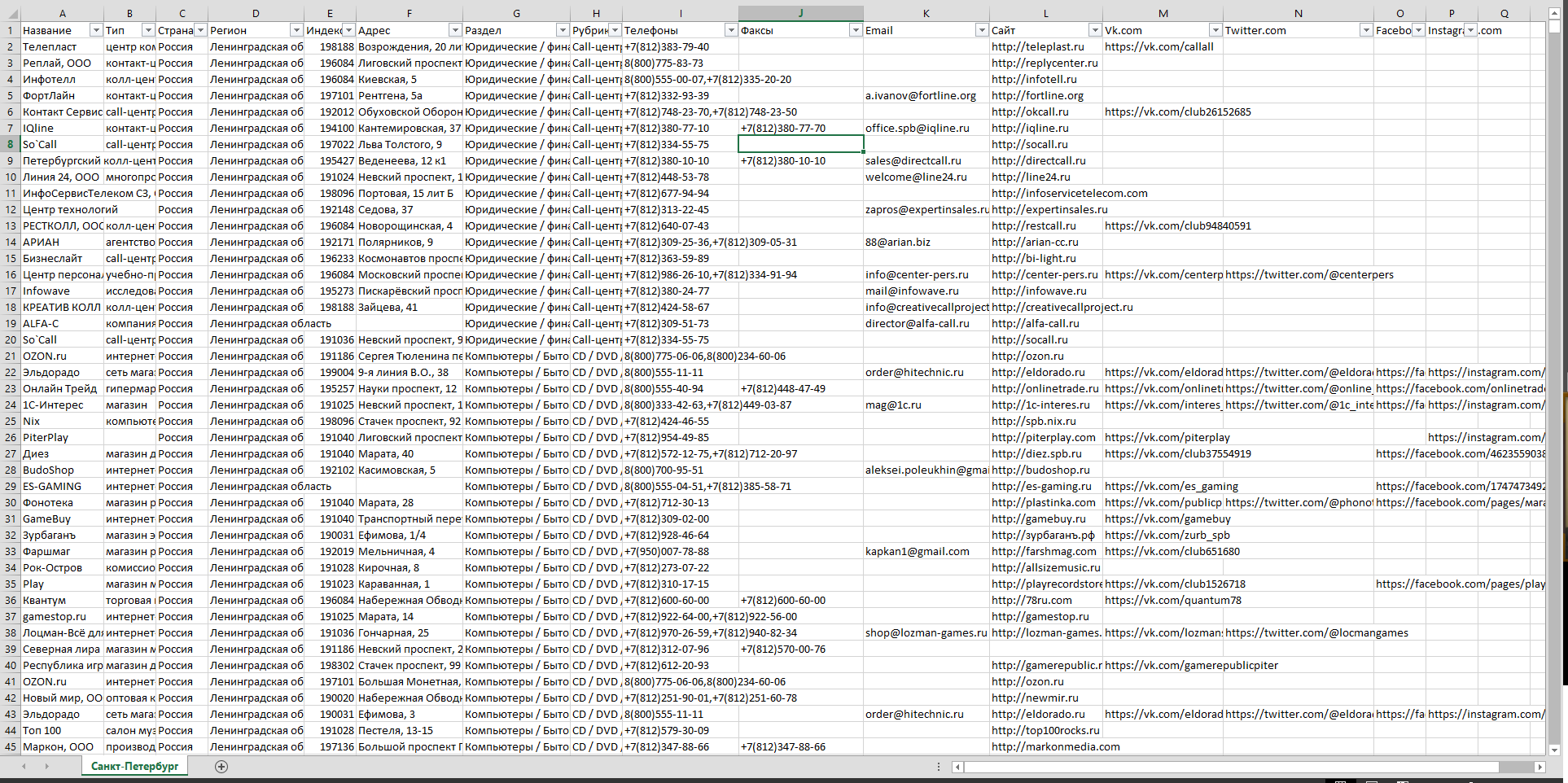Select fax cell '+7(812)448-47-49'
Viewport: 1568px width, 783px height.
pos(801,388)
